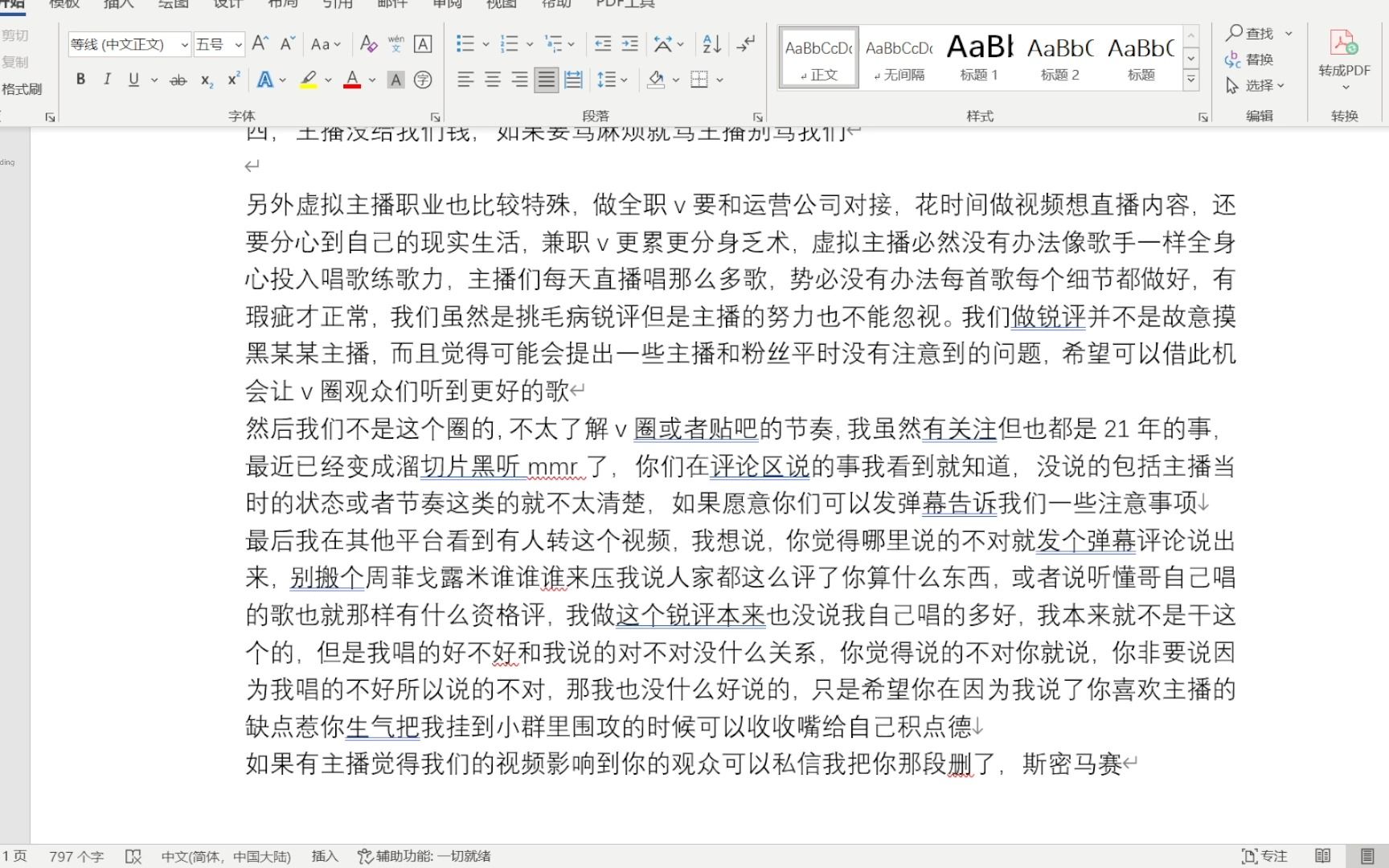This screenshot has width=1389, height=868.
Task: Open the 设计 ribbon tab
Action: coord(228,4)
